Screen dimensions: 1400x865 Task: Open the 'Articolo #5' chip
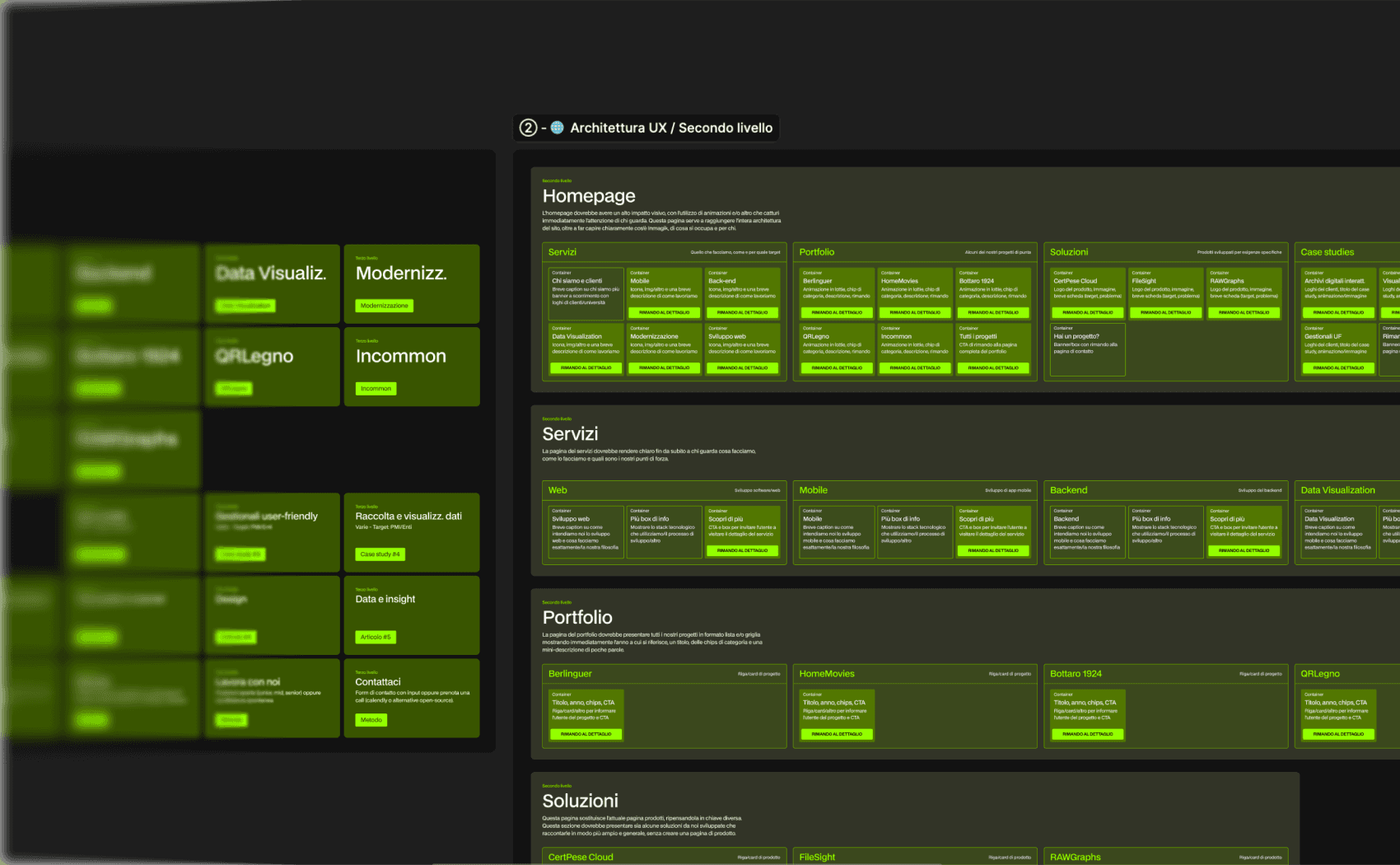point(376,637)
